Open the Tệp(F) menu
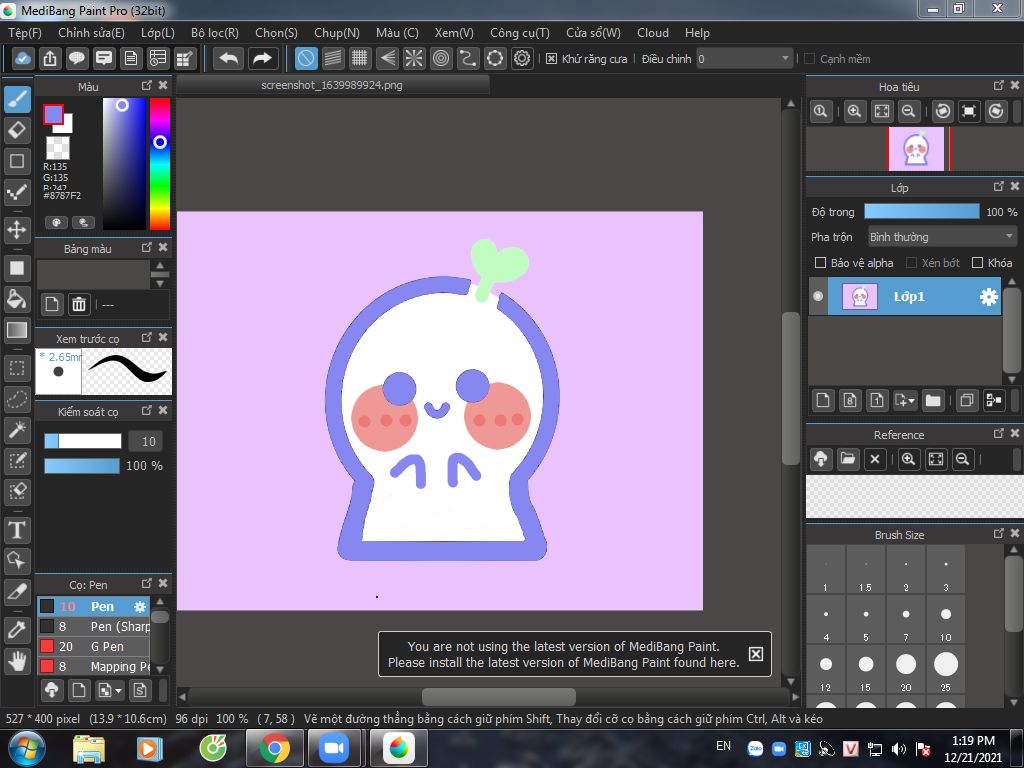 25,33
